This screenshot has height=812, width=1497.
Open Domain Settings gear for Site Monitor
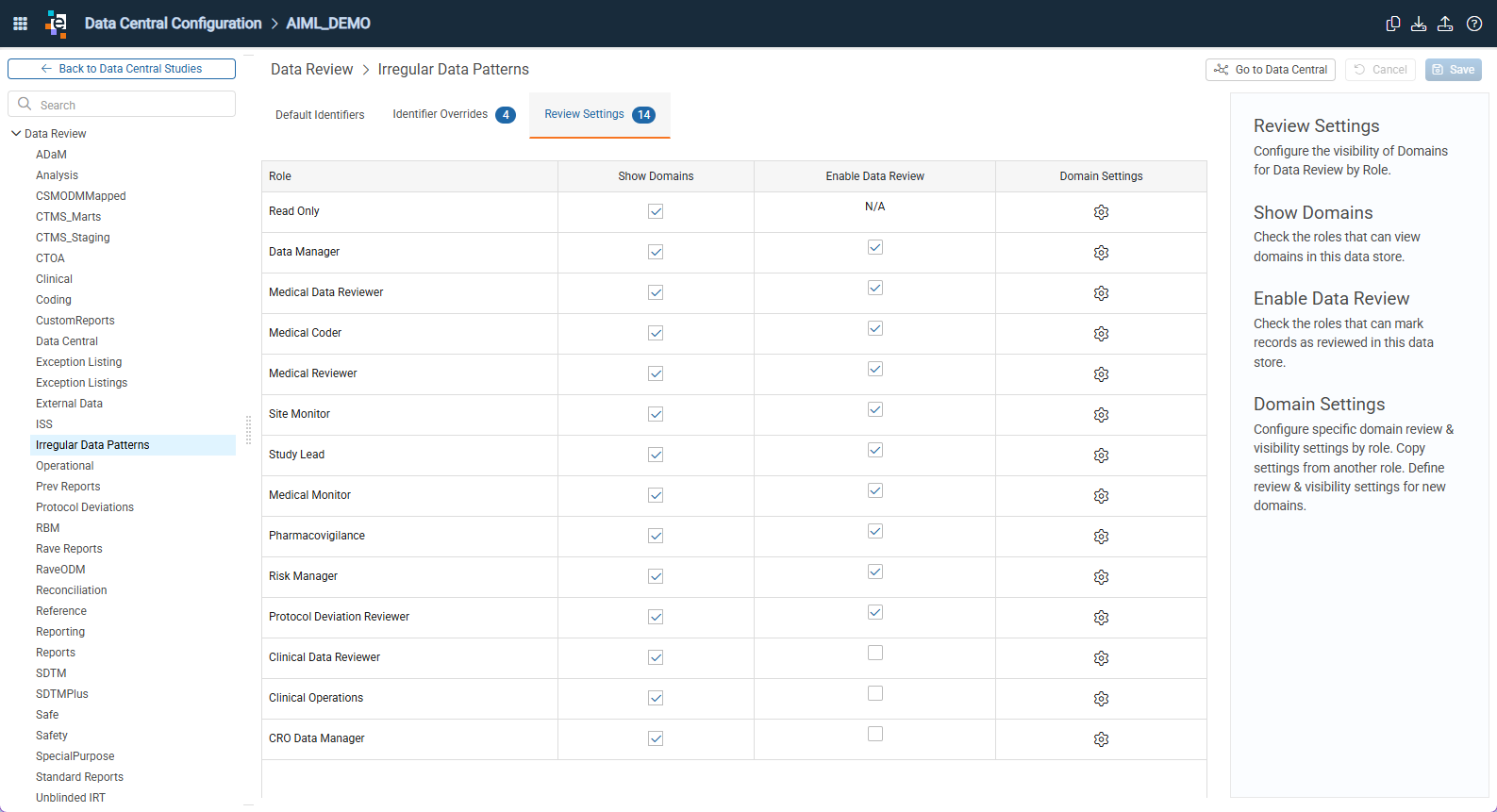pyautogui.click(x=1101, y=415)
